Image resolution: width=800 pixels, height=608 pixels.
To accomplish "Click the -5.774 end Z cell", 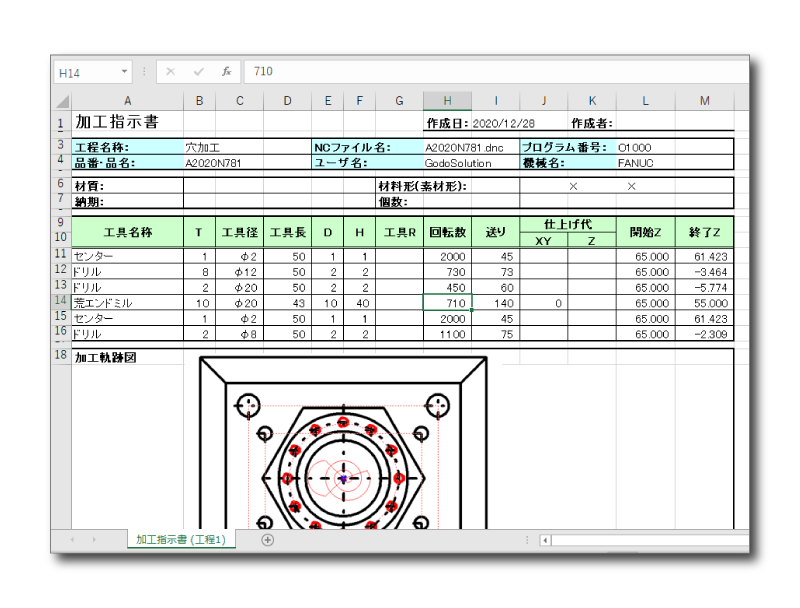I will [705, 288].
